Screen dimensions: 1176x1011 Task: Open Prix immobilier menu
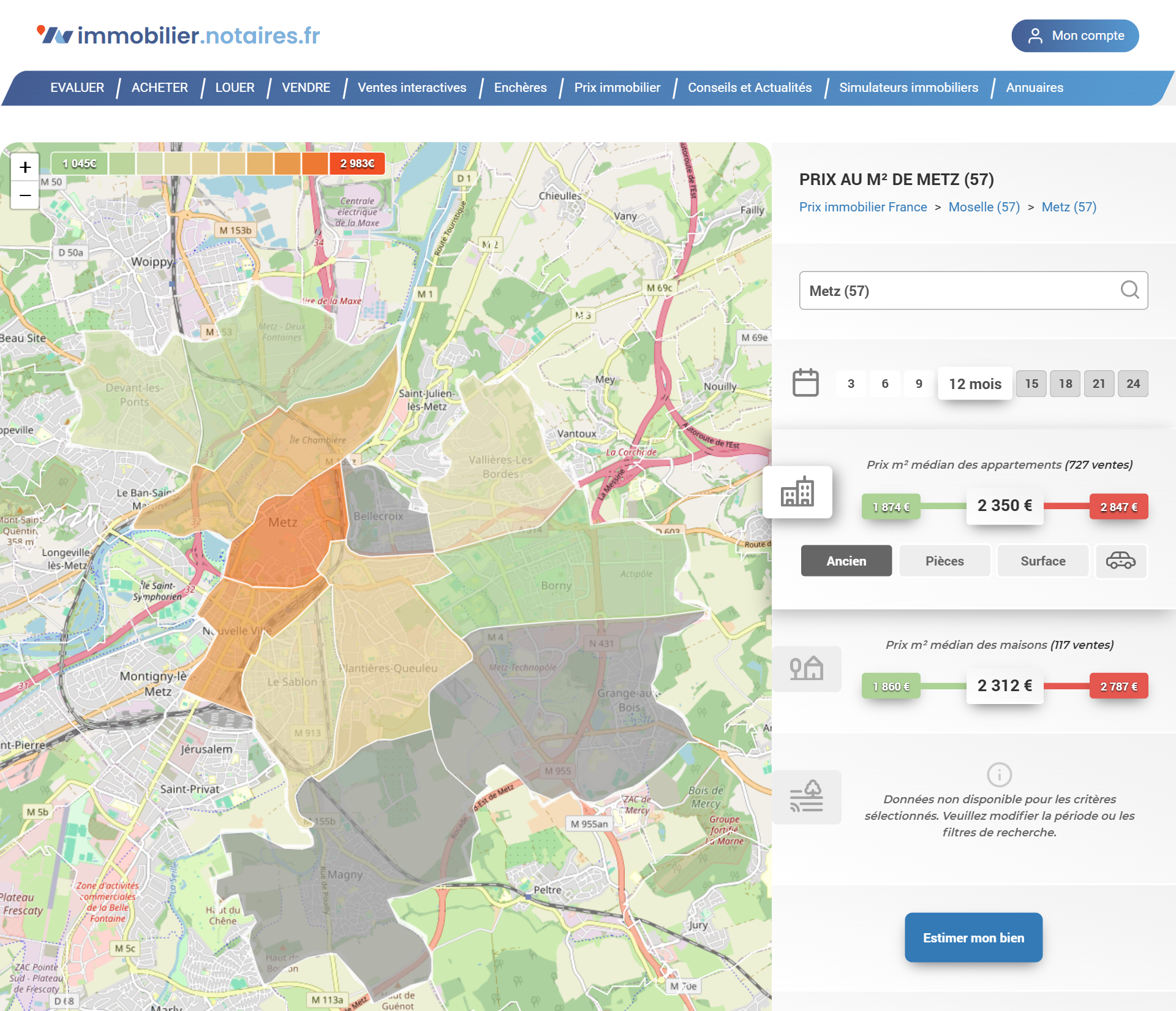pos(617,88)
